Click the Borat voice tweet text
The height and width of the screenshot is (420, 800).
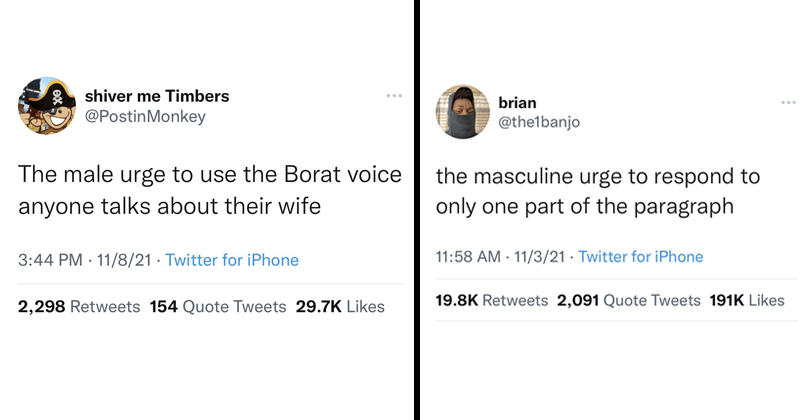(x=210, y=192)
